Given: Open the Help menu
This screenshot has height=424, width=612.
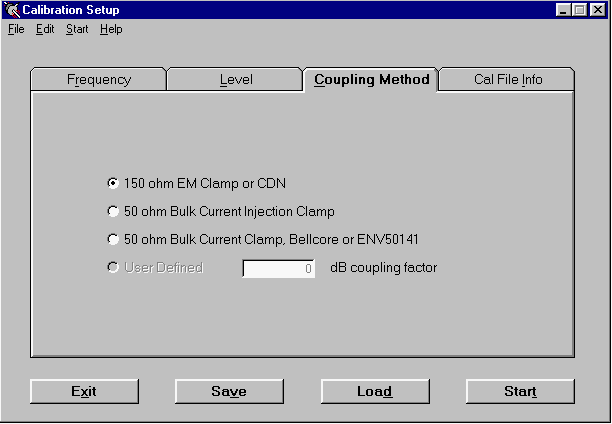Looking at the screenshot, I should pos(111,29).
